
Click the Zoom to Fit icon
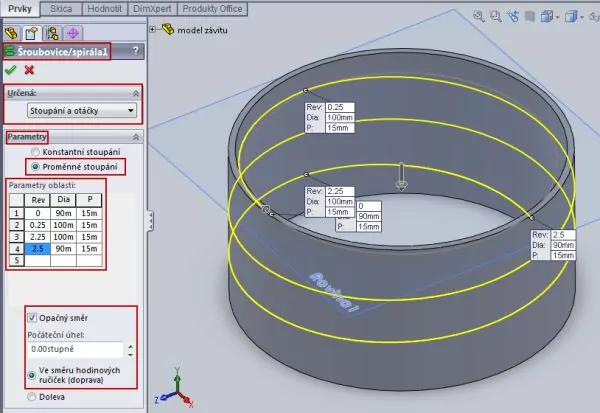coord(479,17)
